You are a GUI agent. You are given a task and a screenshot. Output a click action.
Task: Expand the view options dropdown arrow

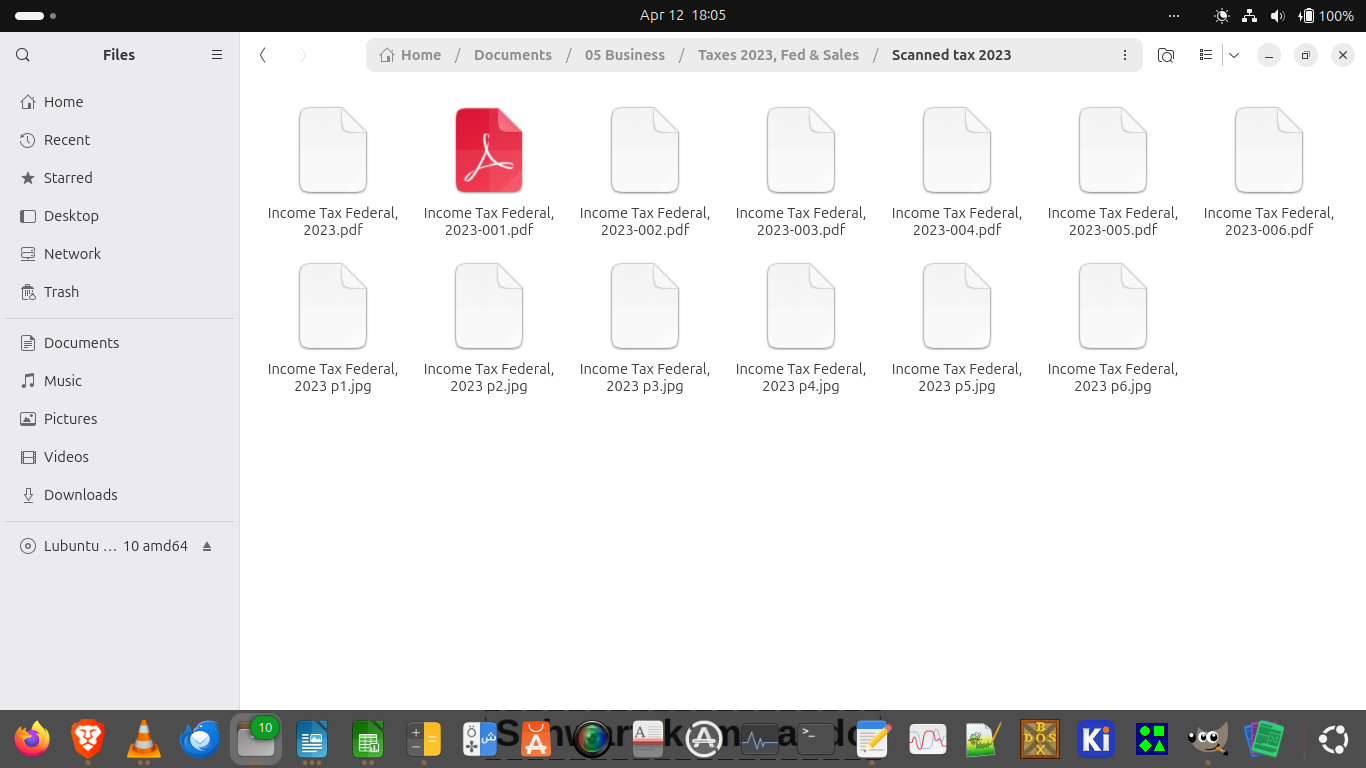(1234, 55)
